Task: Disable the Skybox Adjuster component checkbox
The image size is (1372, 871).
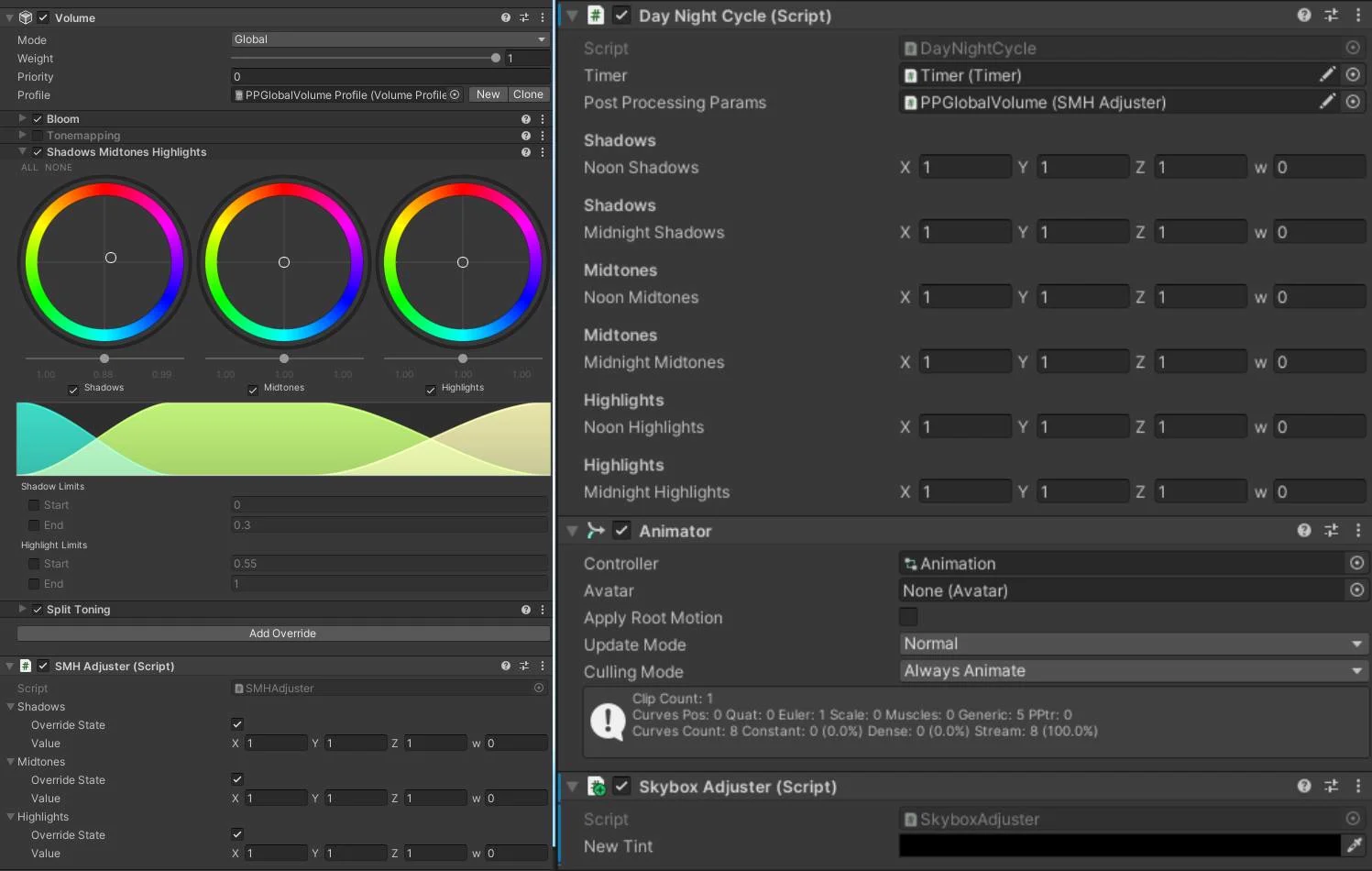Action: (622, 786)
